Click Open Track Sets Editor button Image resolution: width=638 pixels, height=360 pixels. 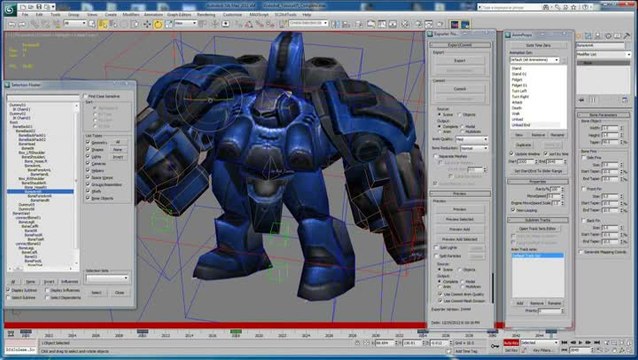tap(537, 229)
